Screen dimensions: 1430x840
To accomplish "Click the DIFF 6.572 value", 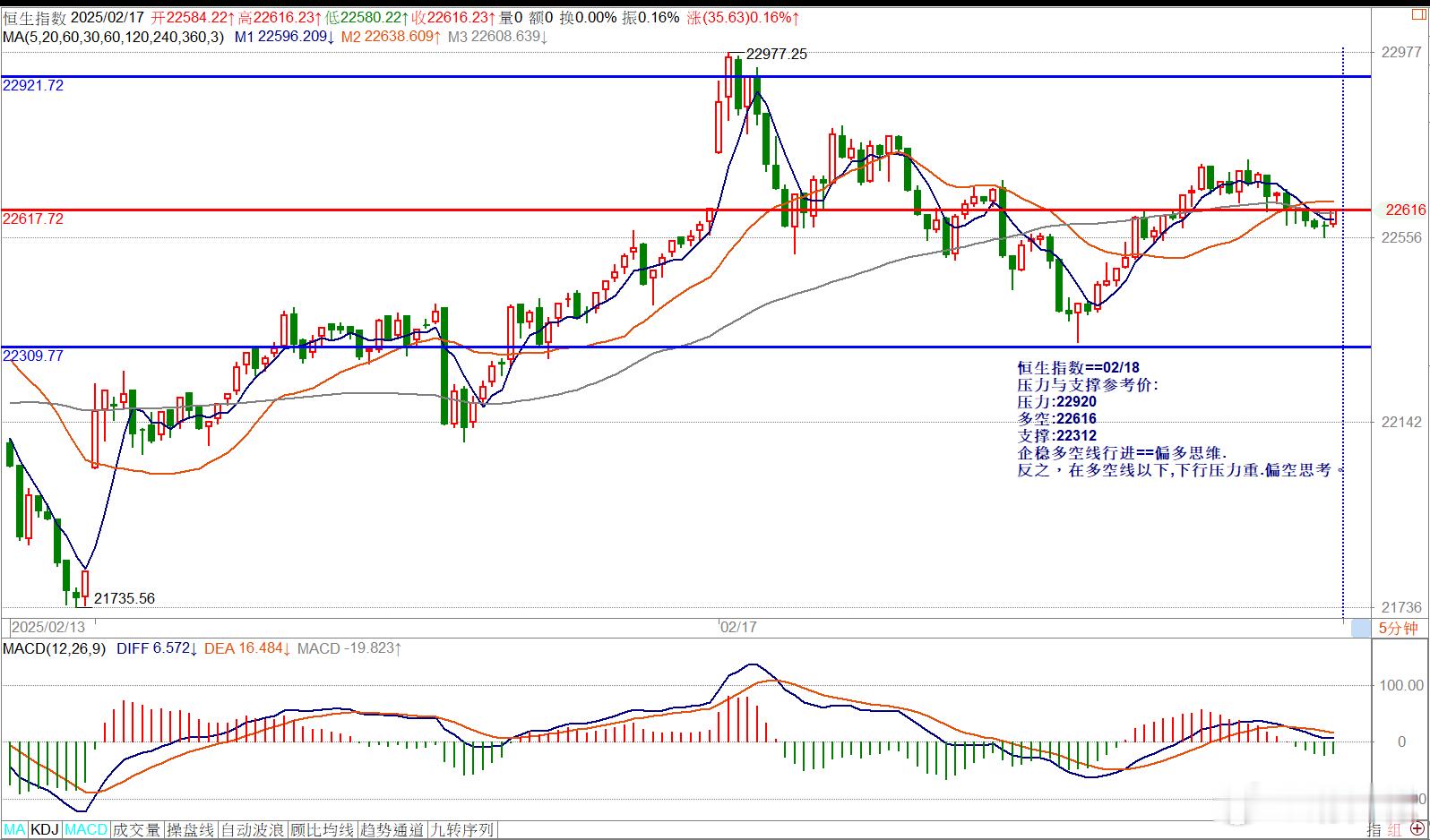I will (156, 647).
